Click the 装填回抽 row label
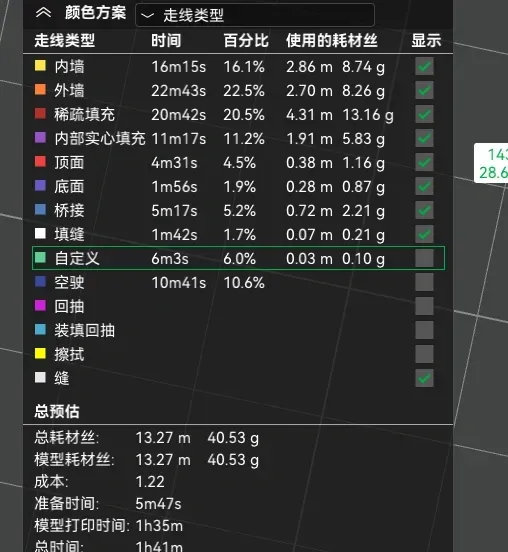This screenshot has width=508, height=552. point(84,331)
